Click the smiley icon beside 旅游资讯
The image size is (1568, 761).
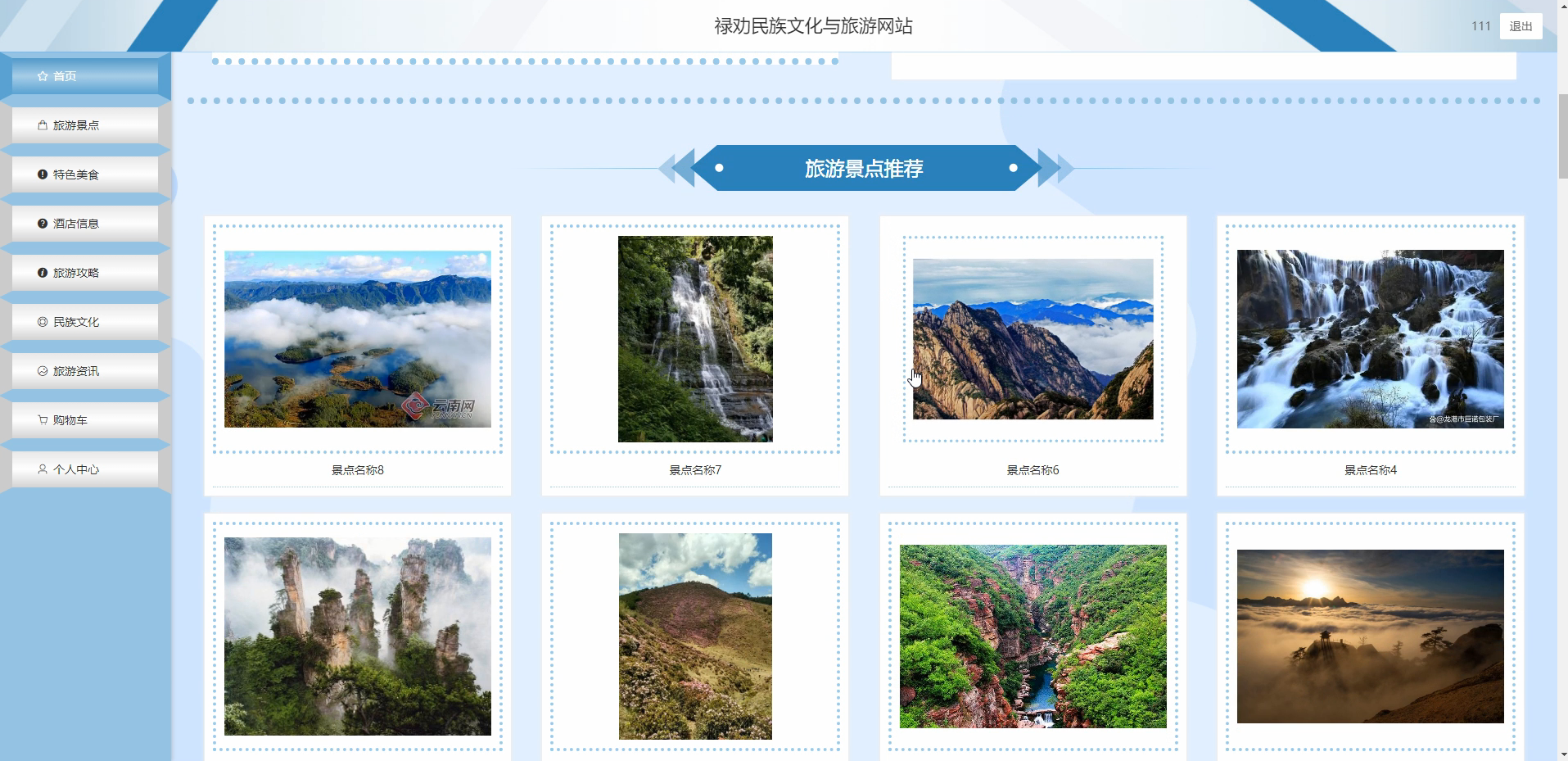click(43, 371)
